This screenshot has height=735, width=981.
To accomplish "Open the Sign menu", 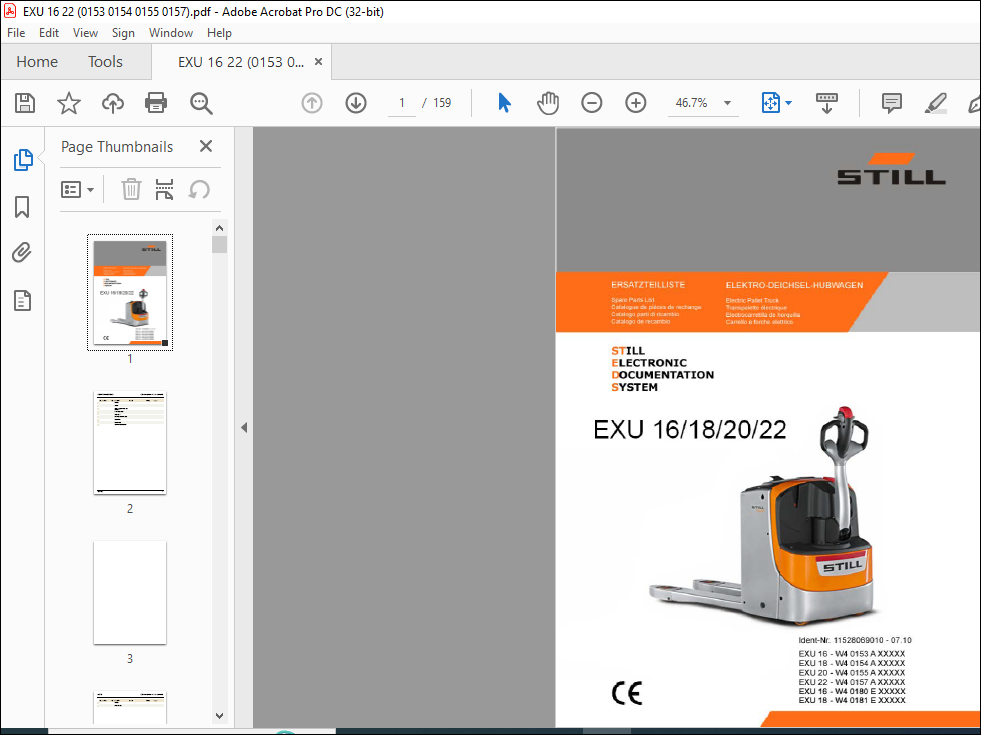I will click(123, 33).
